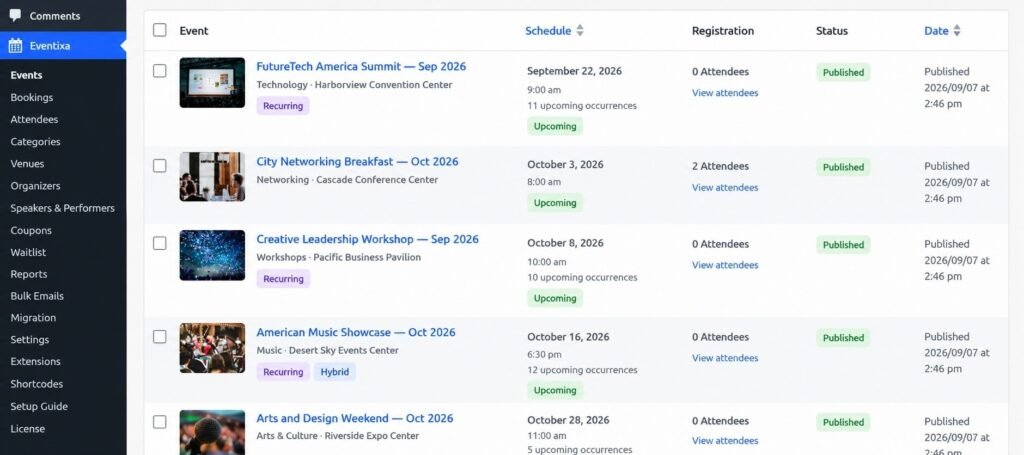Click the American Music Showcase thumbnail
Image resolution: width=1024 pixels, height=455 pixels.
(x=212, y=348)
